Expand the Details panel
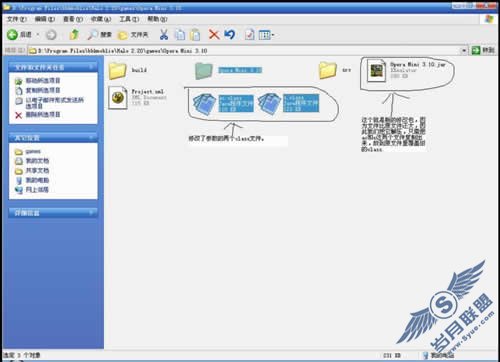 (91, 212)
